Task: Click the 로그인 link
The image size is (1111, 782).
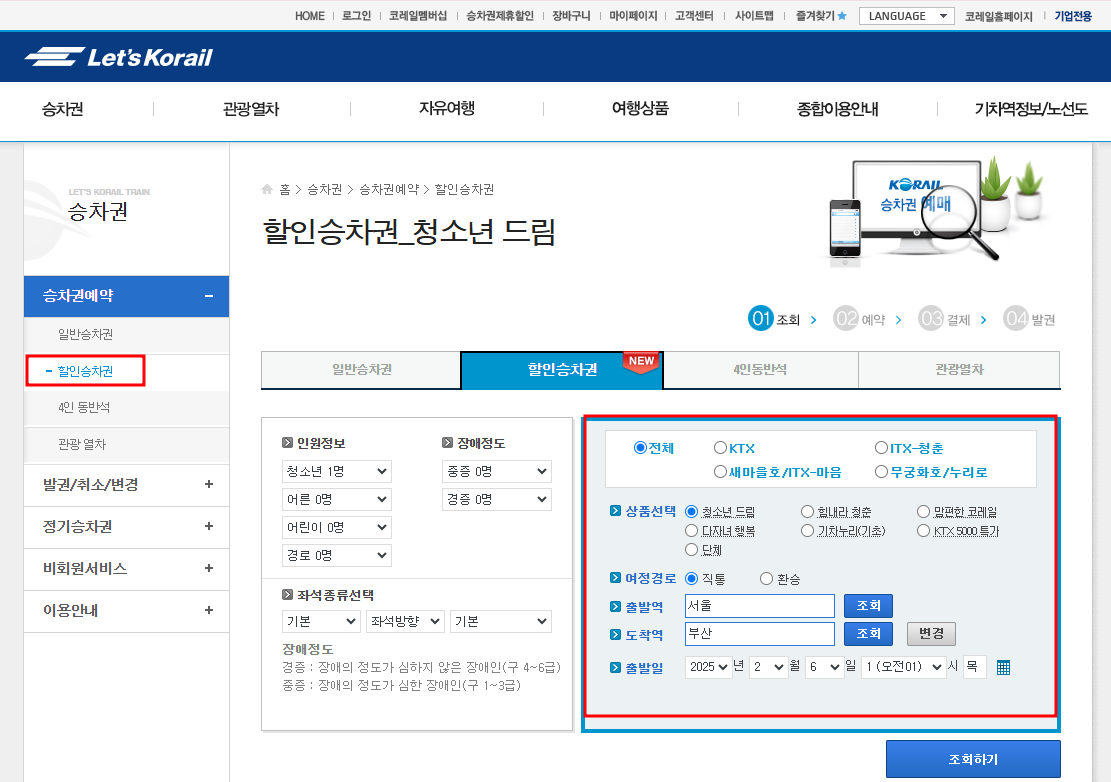Action: pos(356,16)
